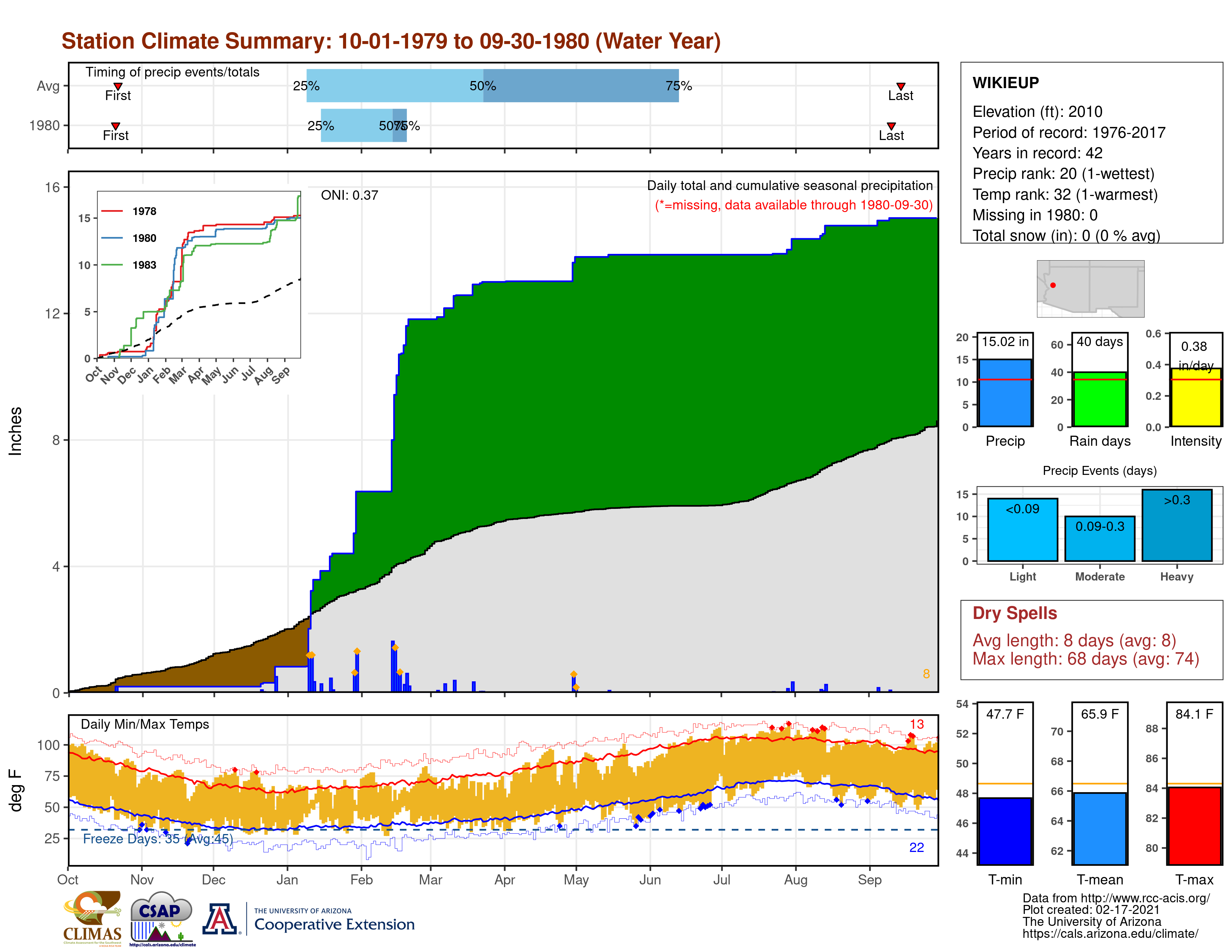Click the Avg row 50% label
Image resolution: width=1232 pixels, height=952 pixels.
coord(483,86)
